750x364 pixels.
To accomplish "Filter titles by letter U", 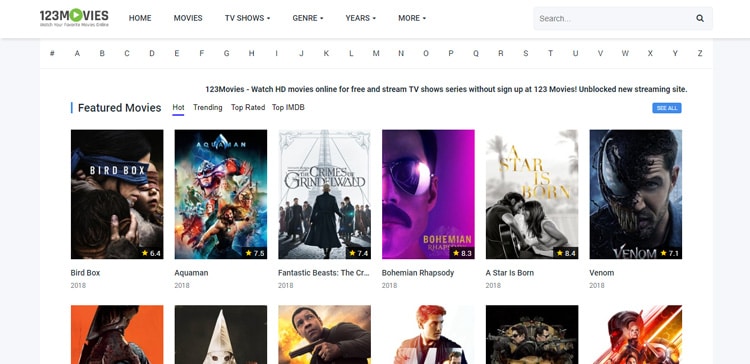I will point(575,53).
